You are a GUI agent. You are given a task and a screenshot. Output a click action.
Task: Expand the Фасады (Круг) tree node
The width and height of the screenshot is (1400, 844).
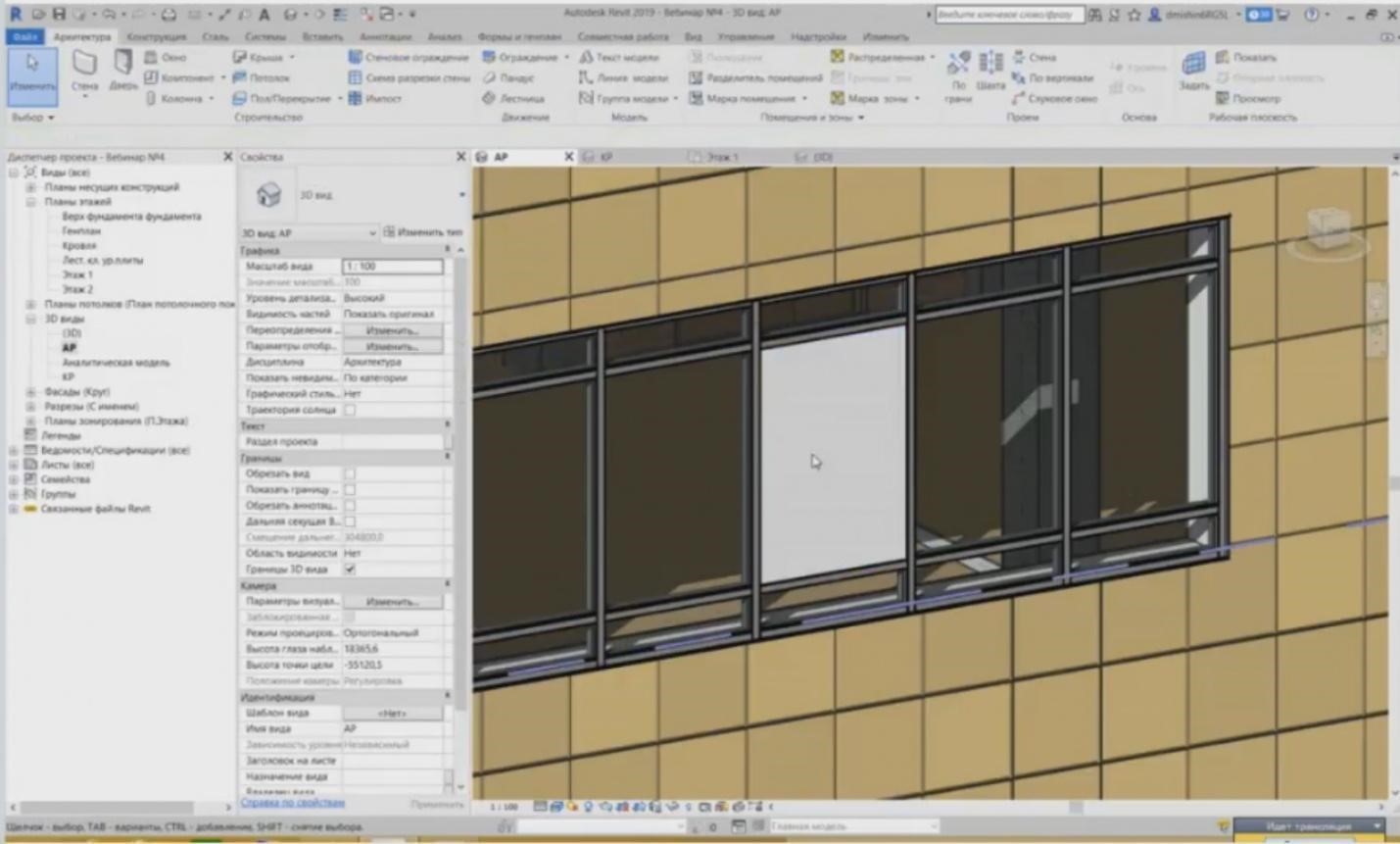[x=30, y=392]
